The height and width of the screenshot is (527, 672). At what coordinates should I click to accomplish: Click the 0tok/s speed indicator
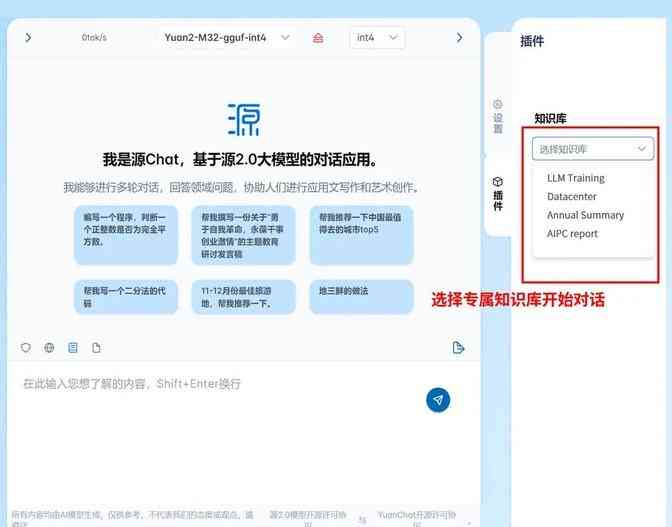coord(94,38)
